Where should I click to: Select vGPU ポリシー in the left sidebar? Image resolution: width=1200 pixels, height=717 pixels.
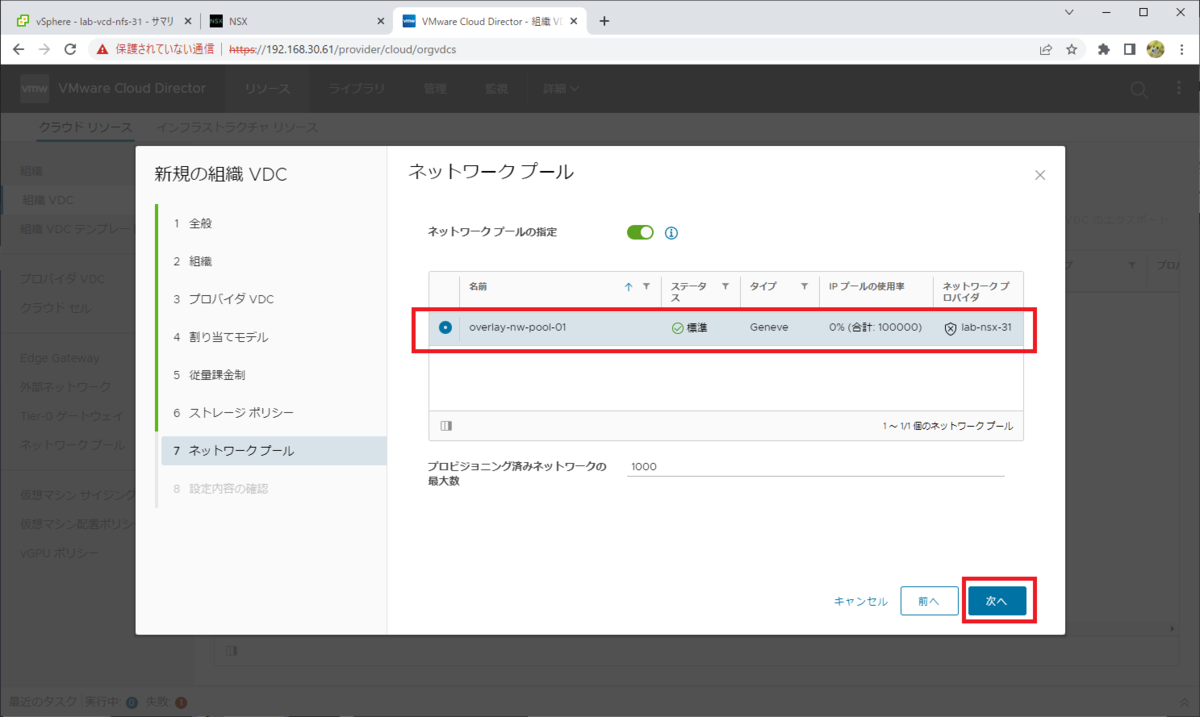coord(60,553)
